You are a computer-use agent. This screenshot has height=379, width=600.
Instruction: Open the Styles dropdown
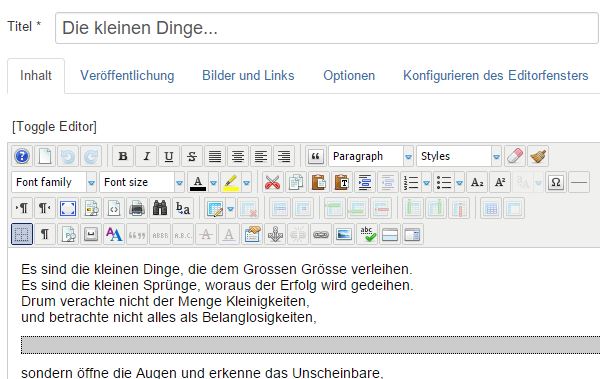(459, 156)
